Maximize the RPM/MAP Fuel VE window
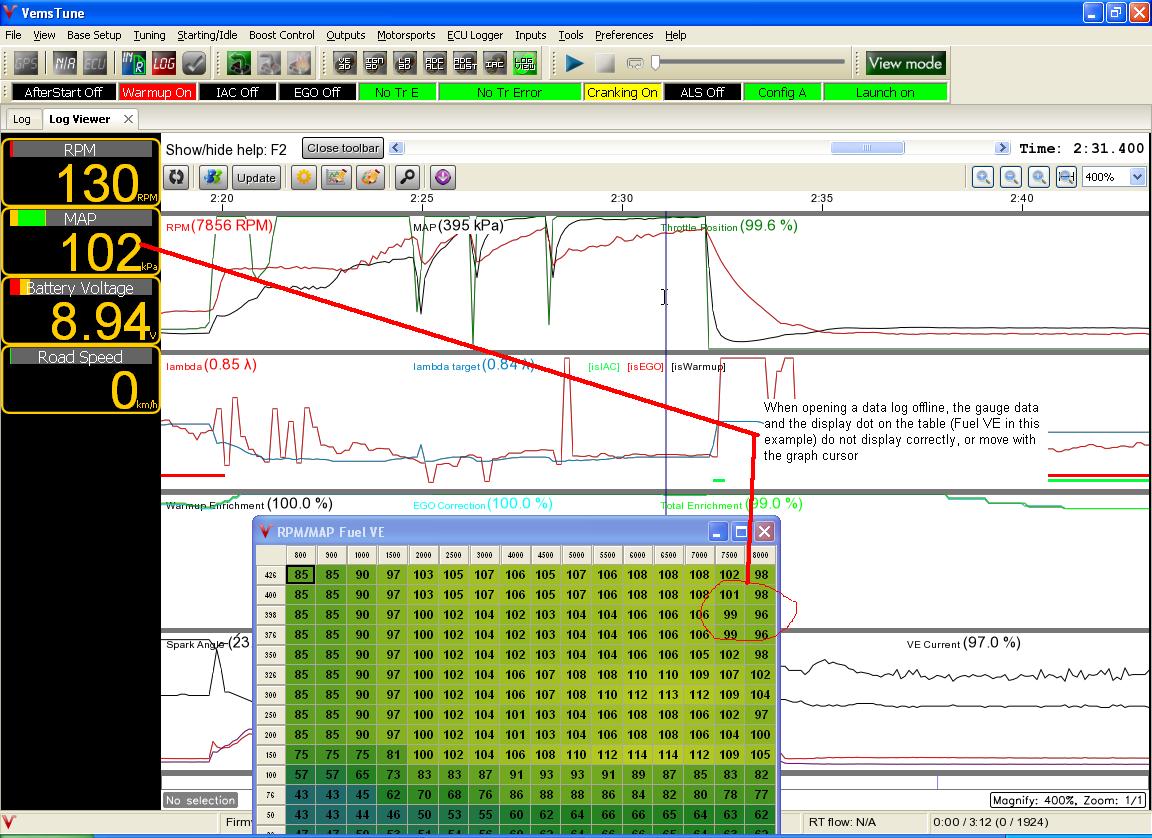Viewport: 1152px width, 838px height. [x=741, y=532]
